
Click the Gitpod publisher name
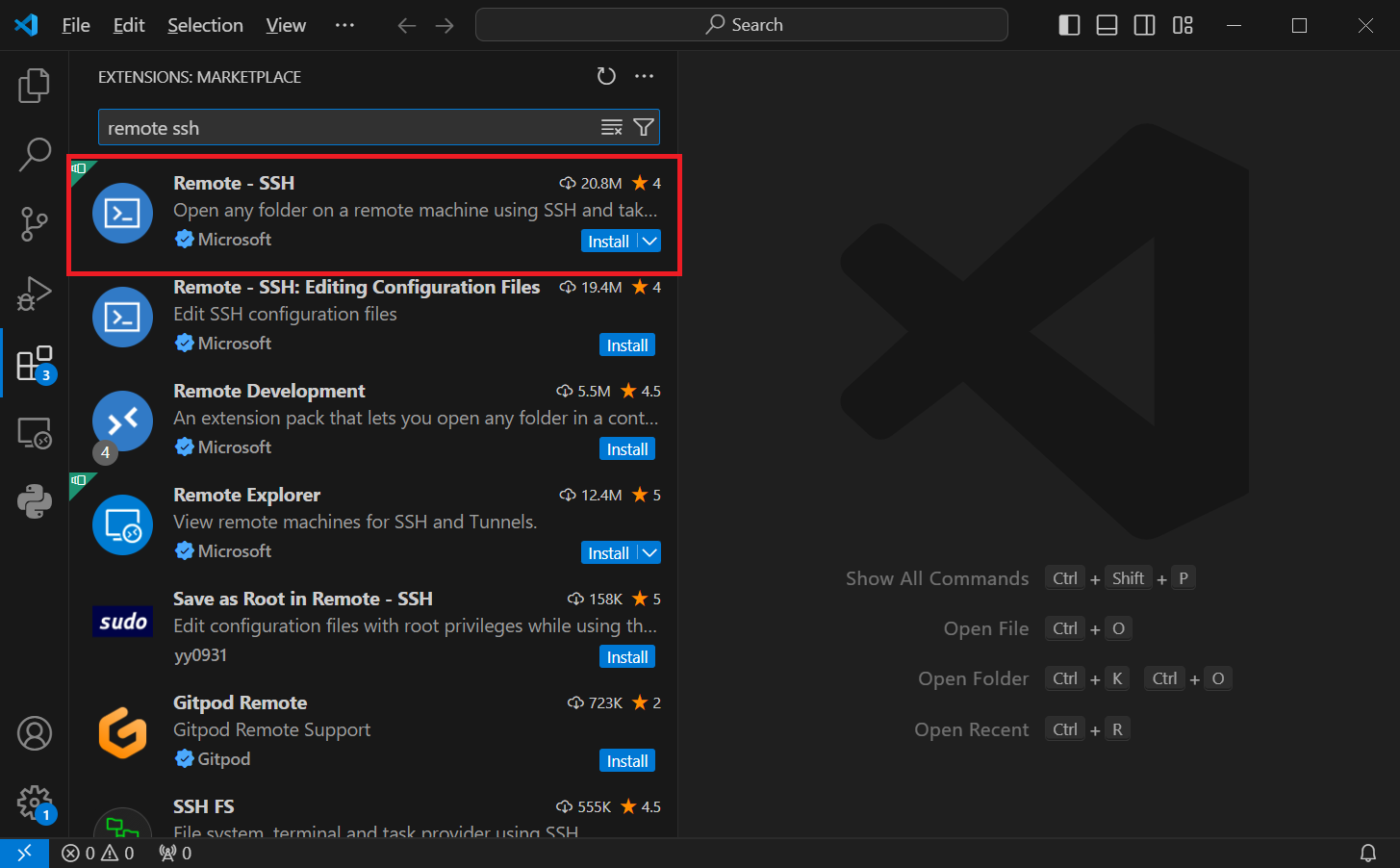tap(223, 759)
